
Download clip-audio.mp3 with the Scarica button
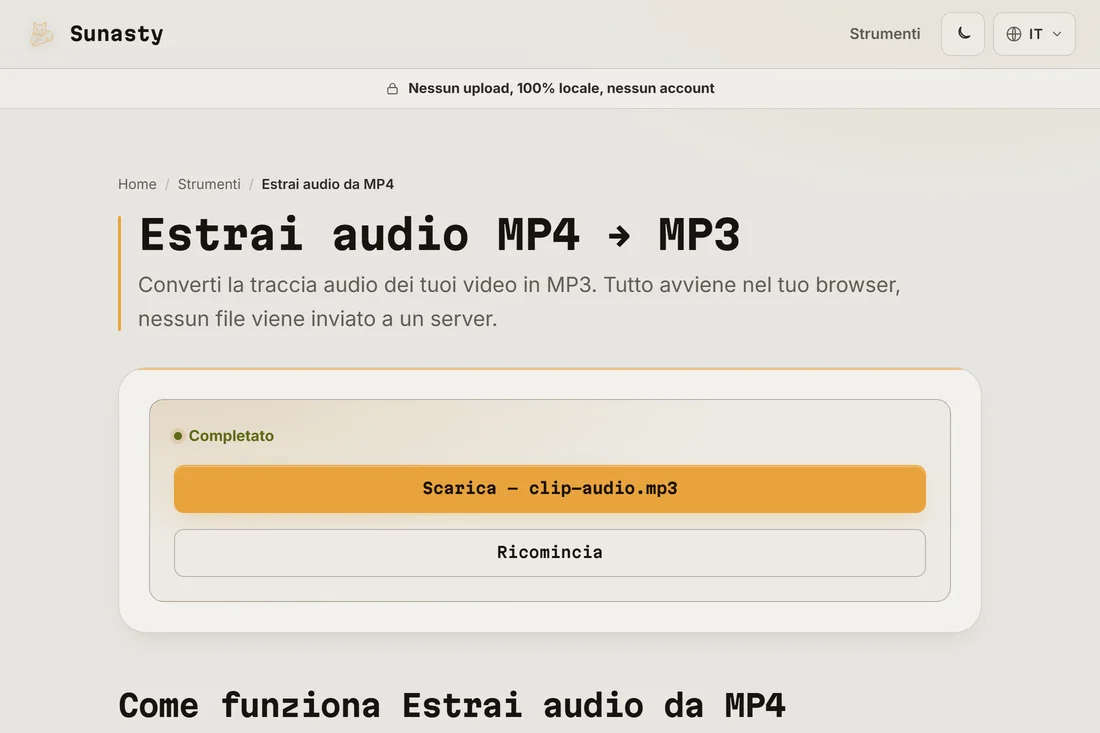[550, 489]
